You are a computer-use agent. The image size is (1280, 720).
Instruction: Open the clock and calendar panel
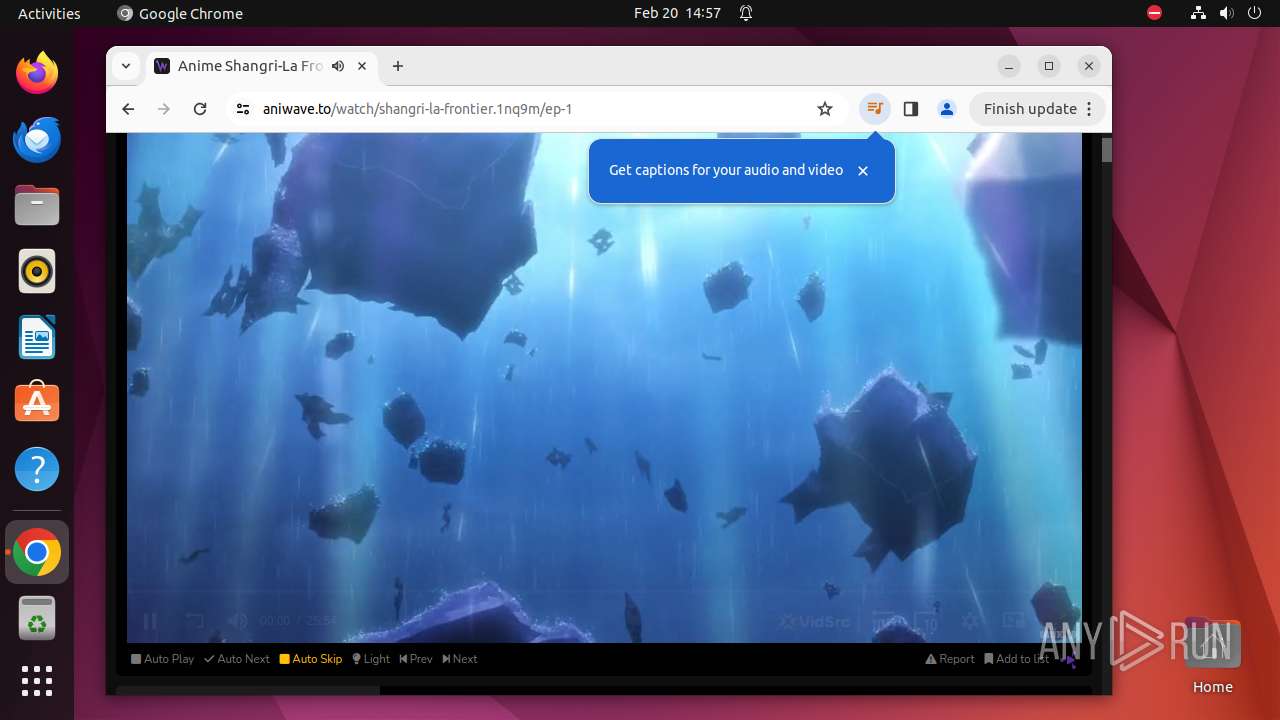(x=677, y=13)
